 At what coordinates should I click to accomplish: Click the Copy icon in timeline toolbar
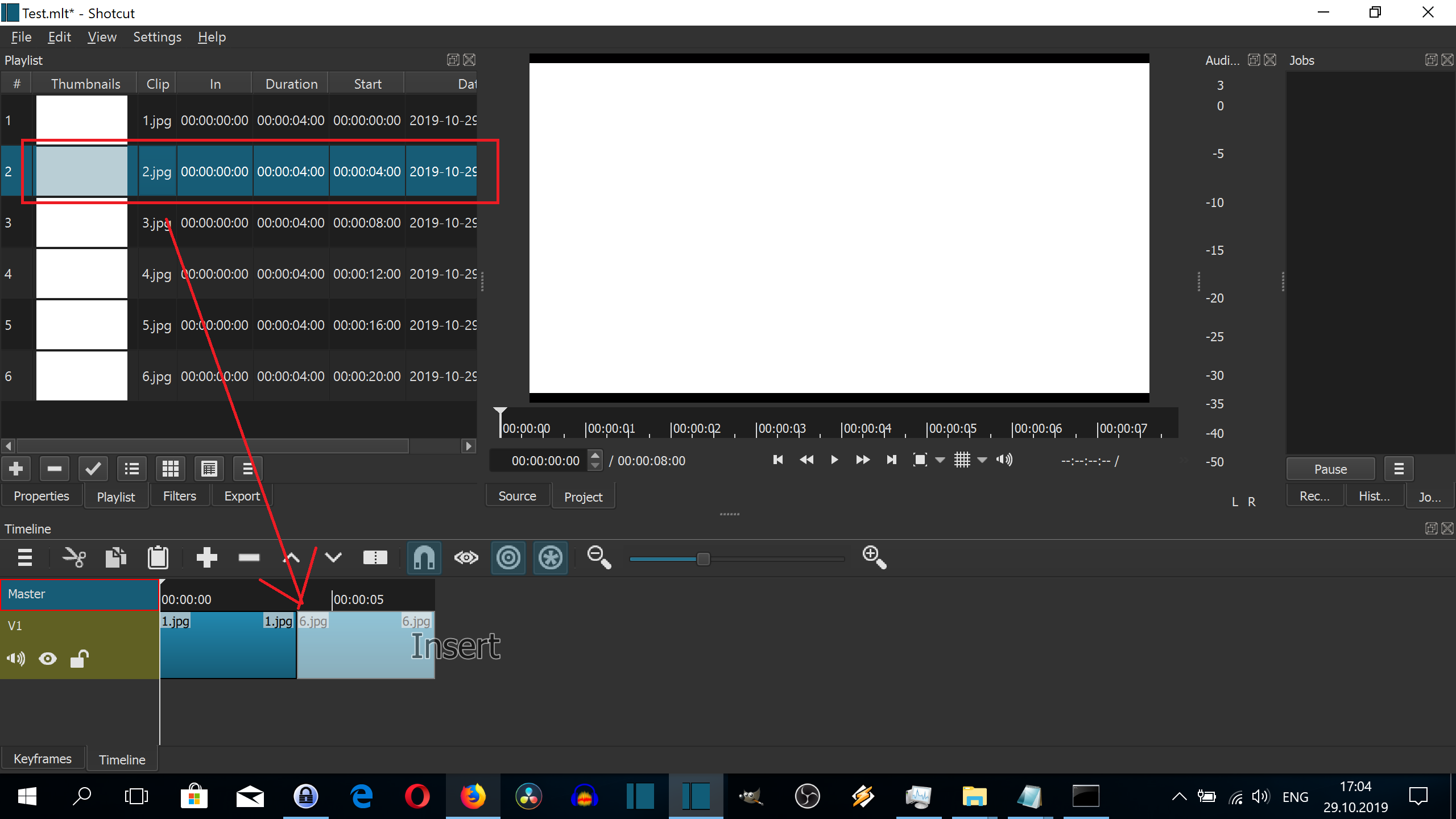point(116,557)
